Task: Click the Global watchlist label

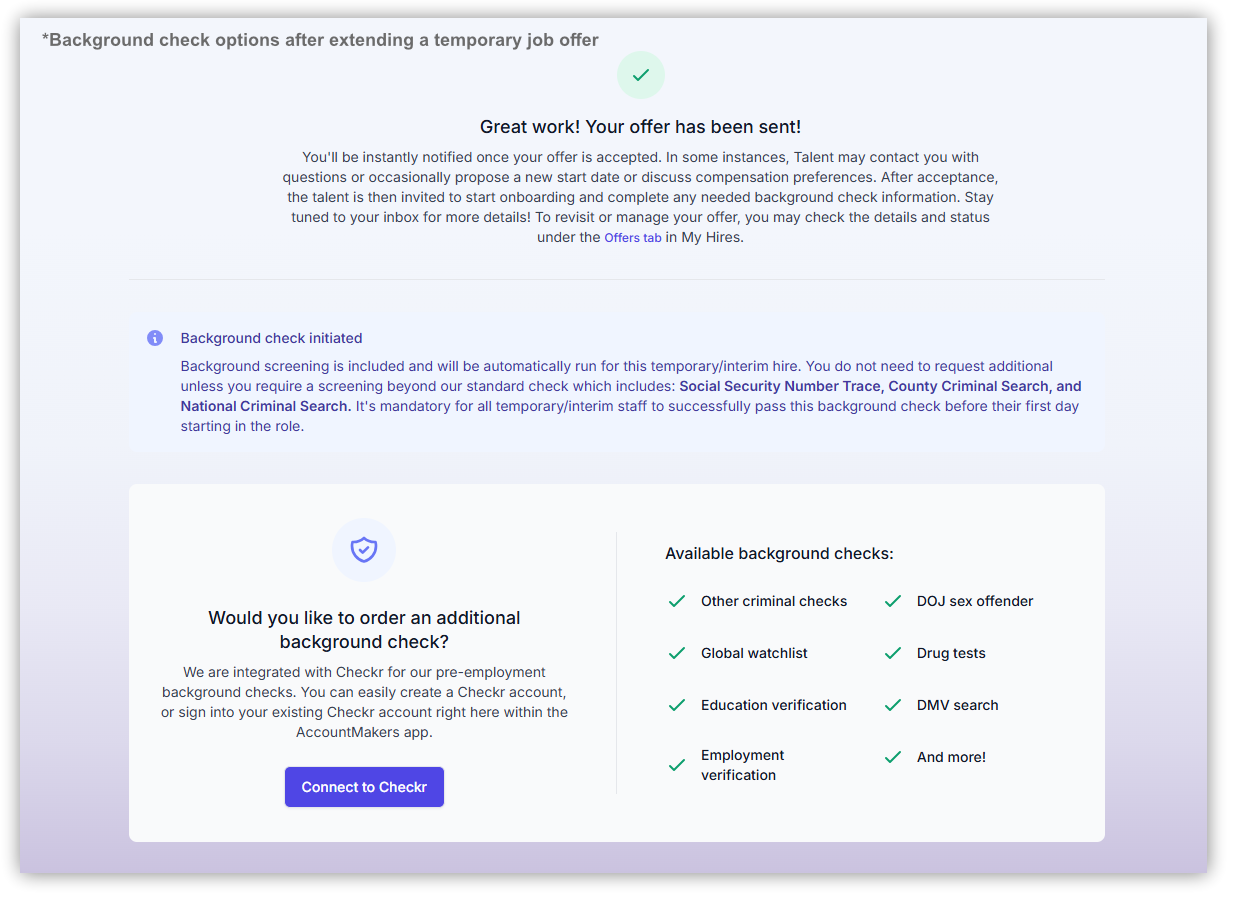Action: tap(754, 653)
